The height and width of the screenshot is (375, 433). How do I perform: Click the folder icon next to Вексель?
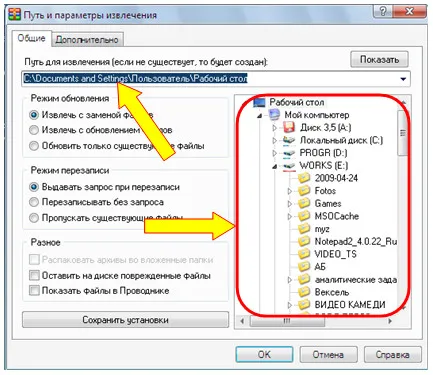pyautogui.click(x=304, y=292)
